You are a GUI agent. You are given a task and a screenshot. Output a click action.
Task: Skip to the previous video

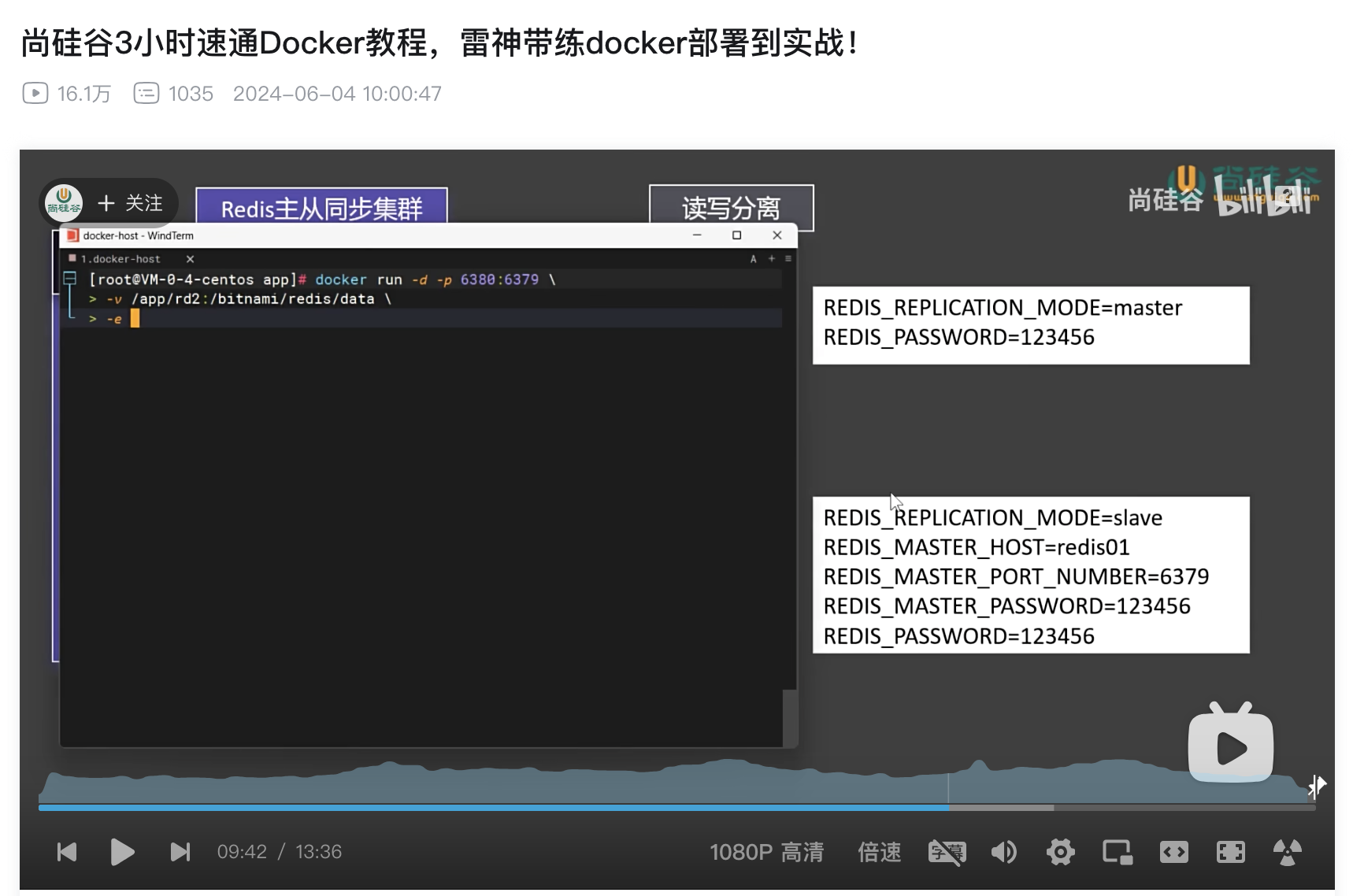pos(67,852)
